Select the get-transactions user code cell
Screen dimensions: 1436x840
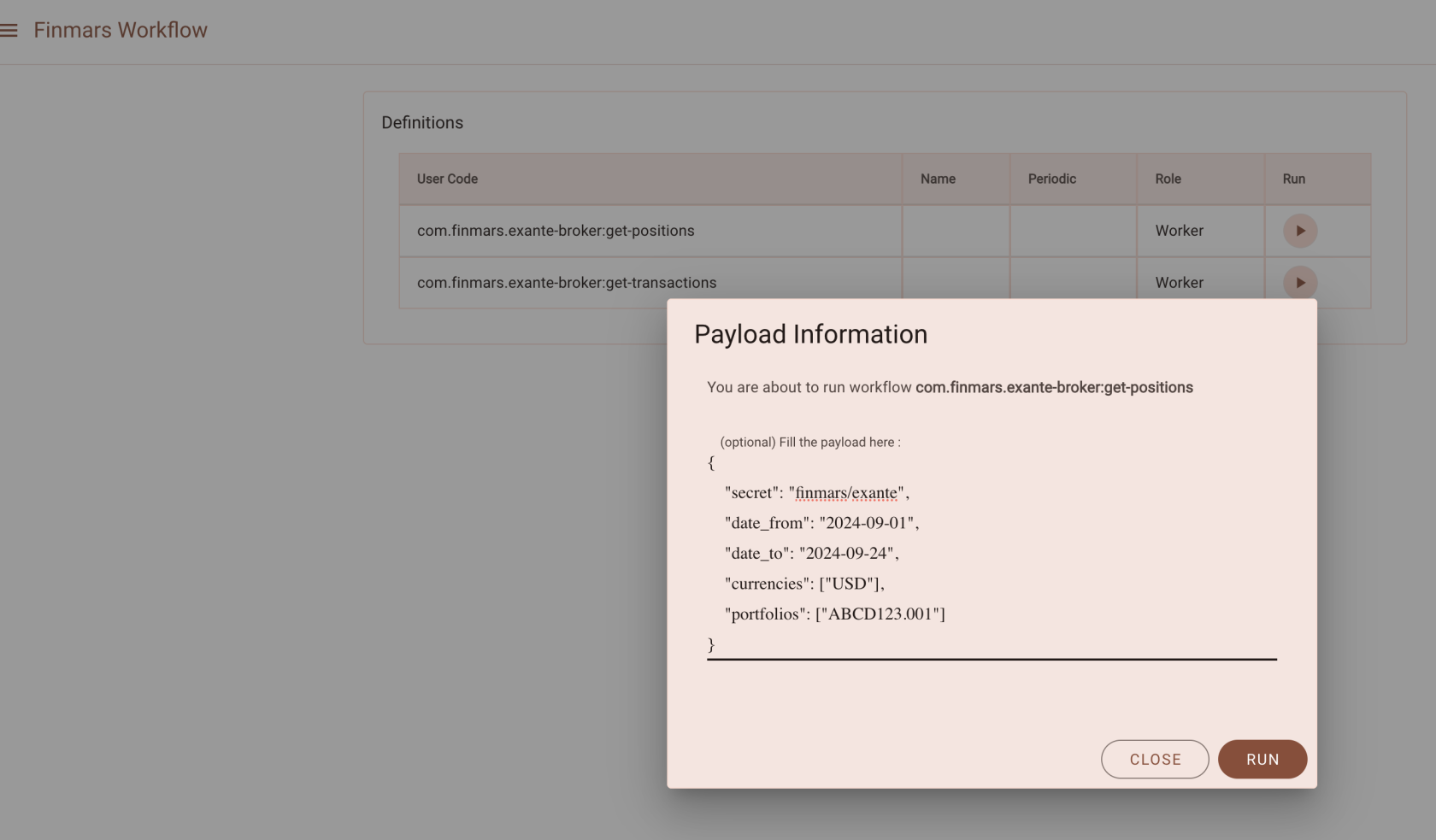click(x=567, y=283)
